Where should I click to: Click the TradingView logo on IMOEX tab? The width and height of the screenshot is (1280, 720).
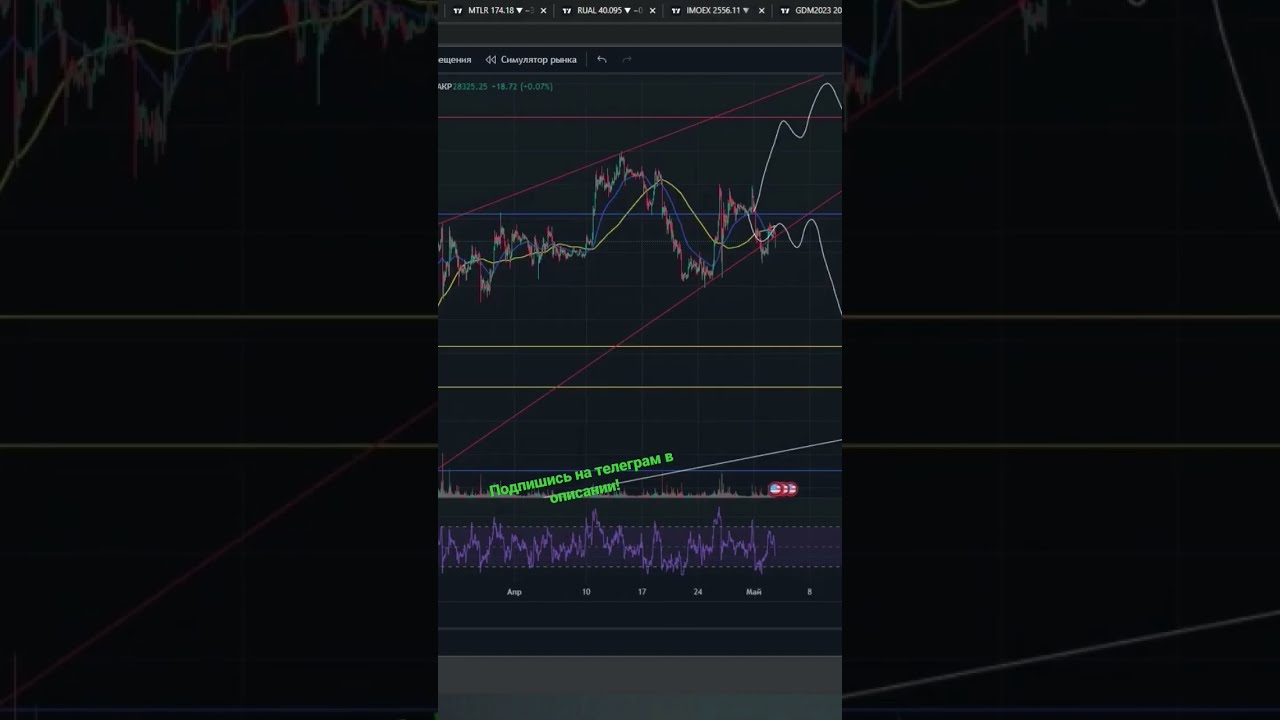[676, 11]
